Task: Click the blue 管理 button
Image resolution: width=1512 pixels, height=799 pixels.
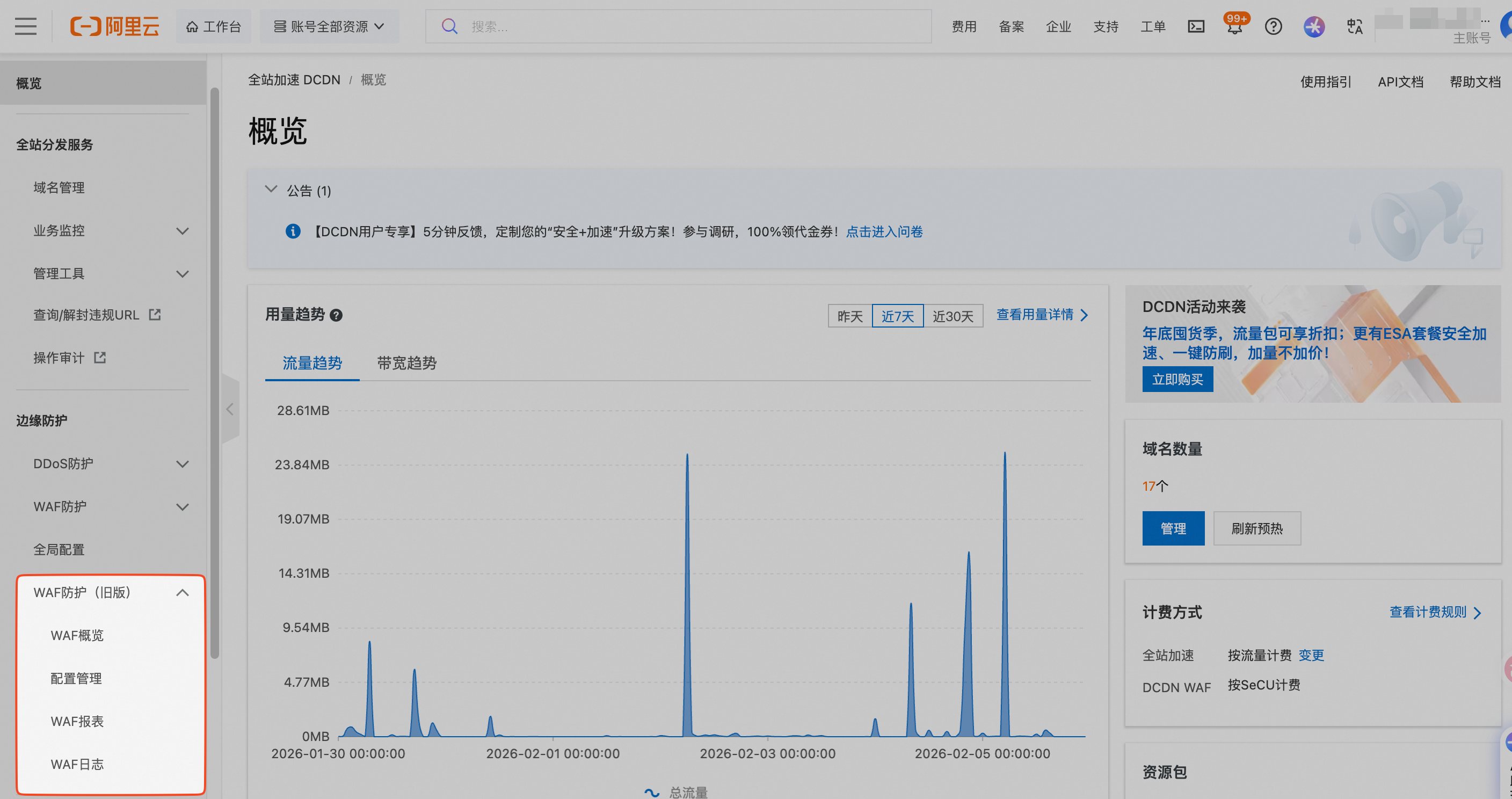Action: point(1173,528)
